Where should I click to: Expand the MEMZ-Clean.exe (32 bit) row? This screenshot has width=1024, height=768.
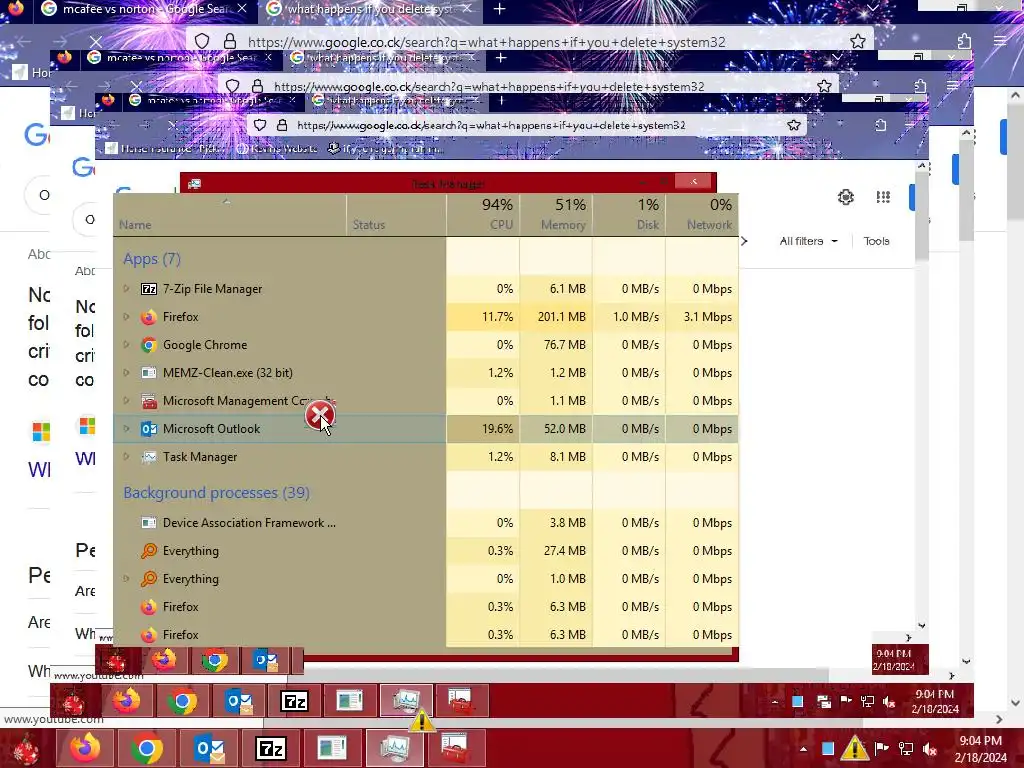126,372
